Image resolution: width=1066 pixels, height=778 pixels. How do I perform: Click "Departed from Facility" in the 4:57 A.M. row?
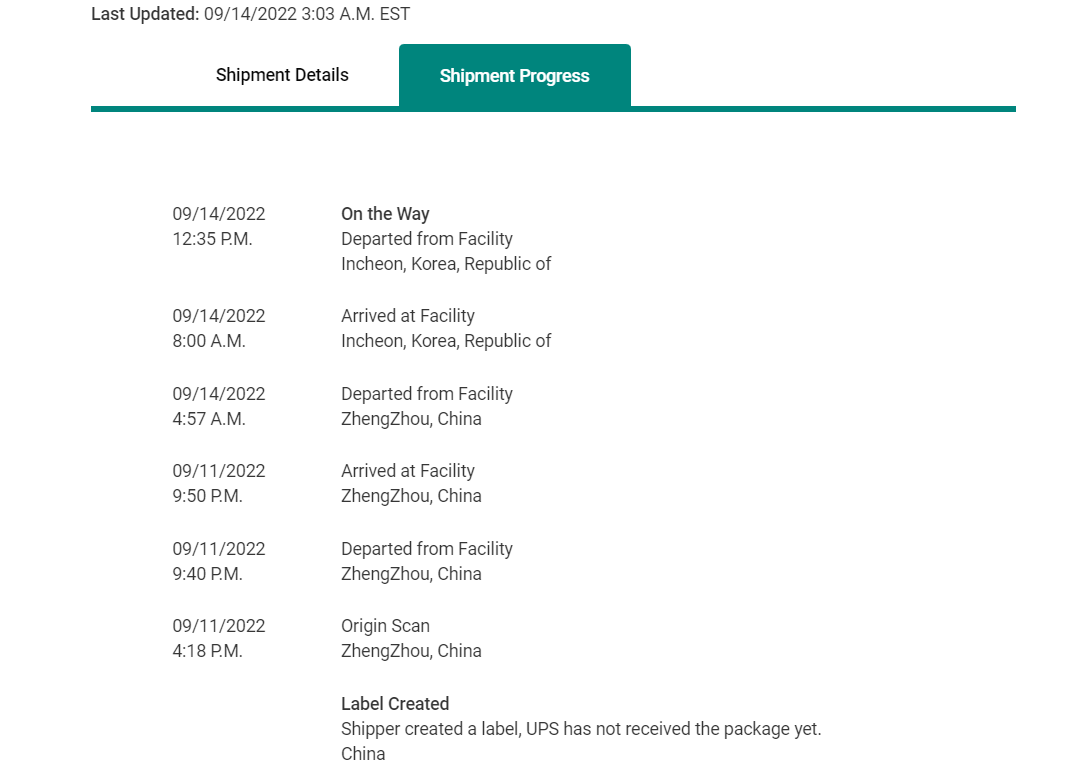click(427, 394)
